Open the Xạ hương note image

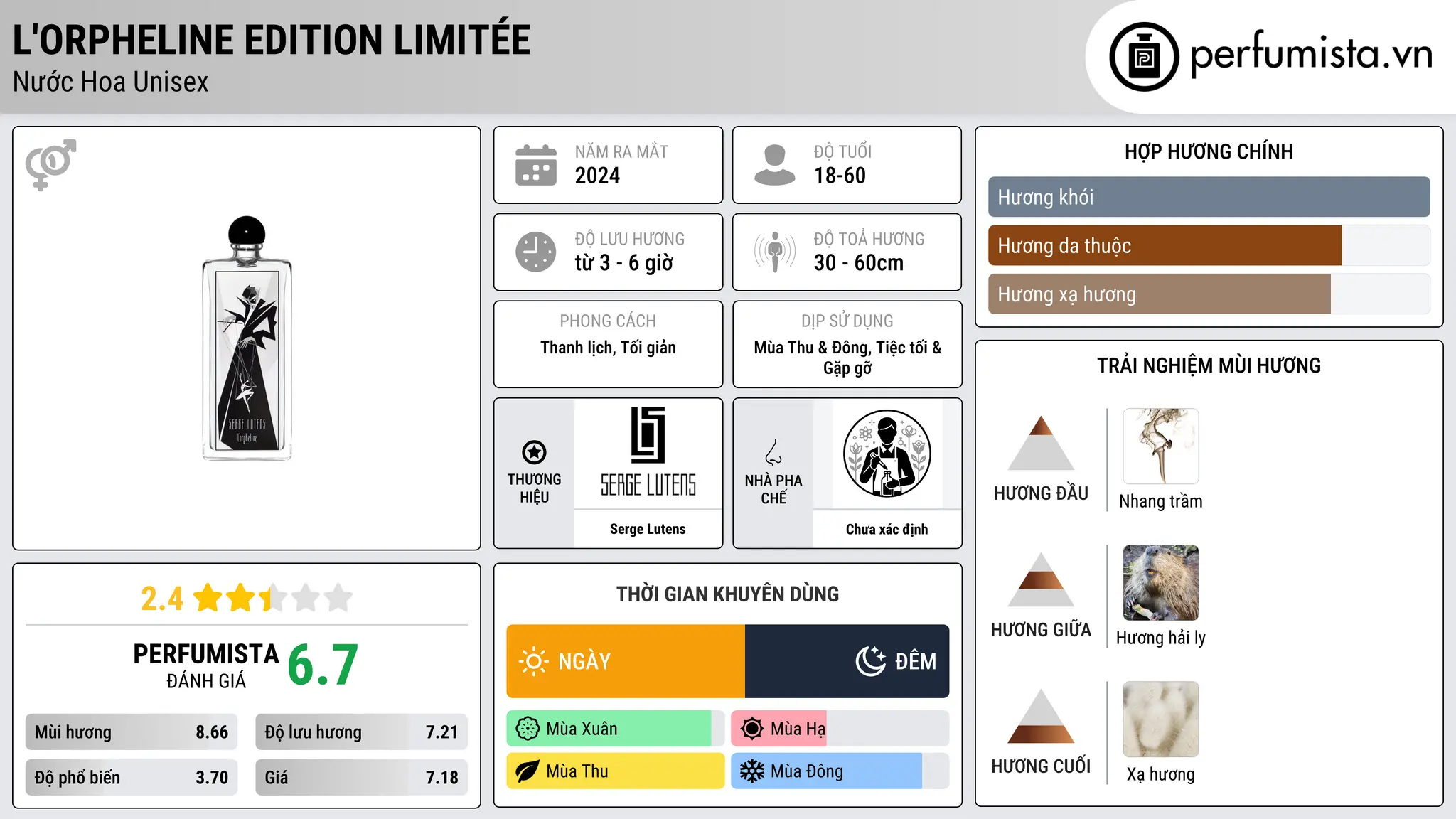pos(1161,719)
